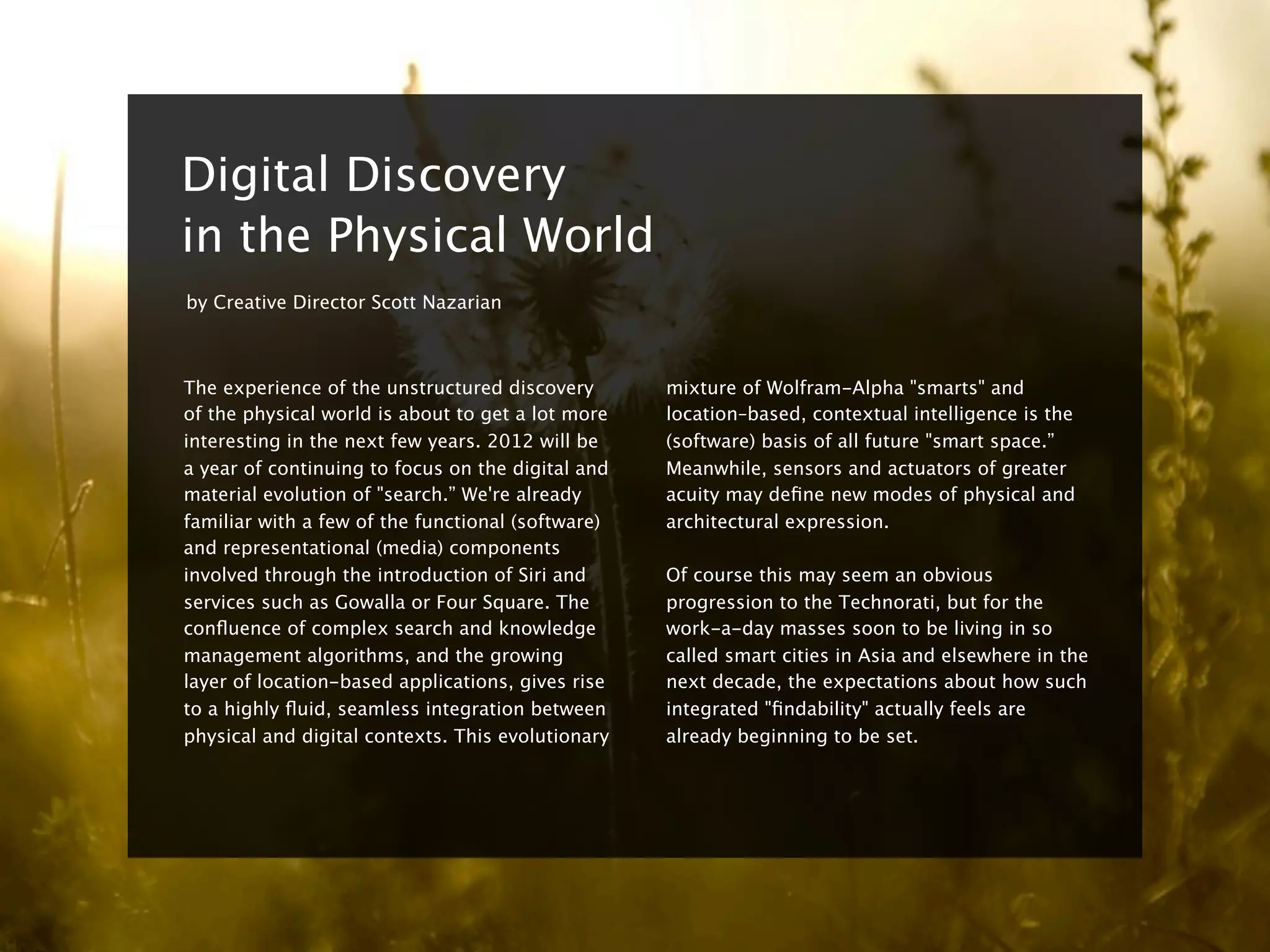Click the line "Meanwhile, sensors and actuators of greater"
The image size is (1270, 952).
coord(866,468)
